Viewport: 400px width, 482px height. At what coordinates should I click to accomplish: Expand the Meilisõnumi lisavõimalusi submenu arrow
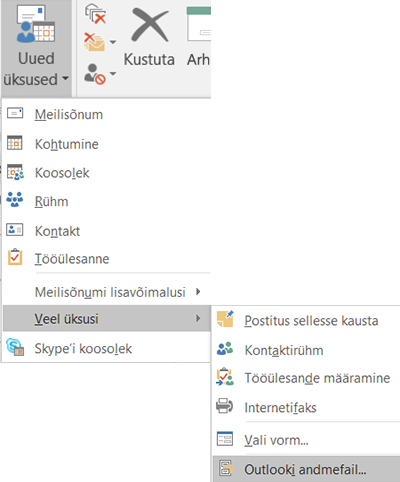point(198,292)
